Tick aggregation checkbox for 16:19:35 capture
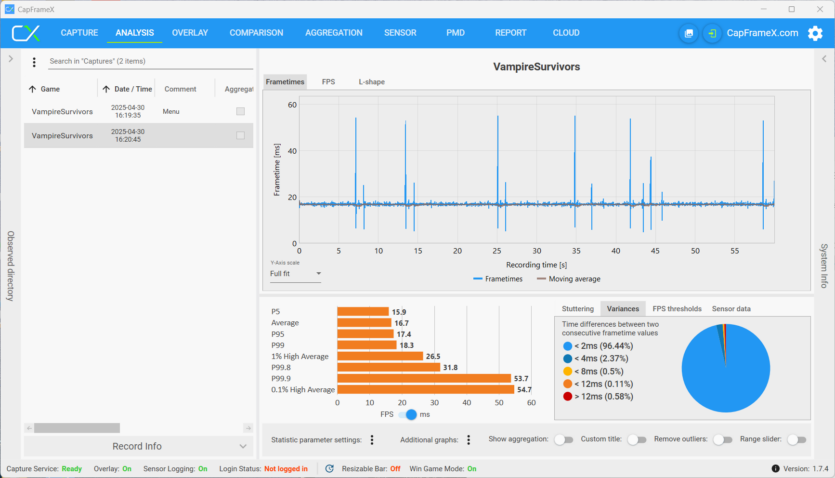835x478 pixels. click(241, 111)
